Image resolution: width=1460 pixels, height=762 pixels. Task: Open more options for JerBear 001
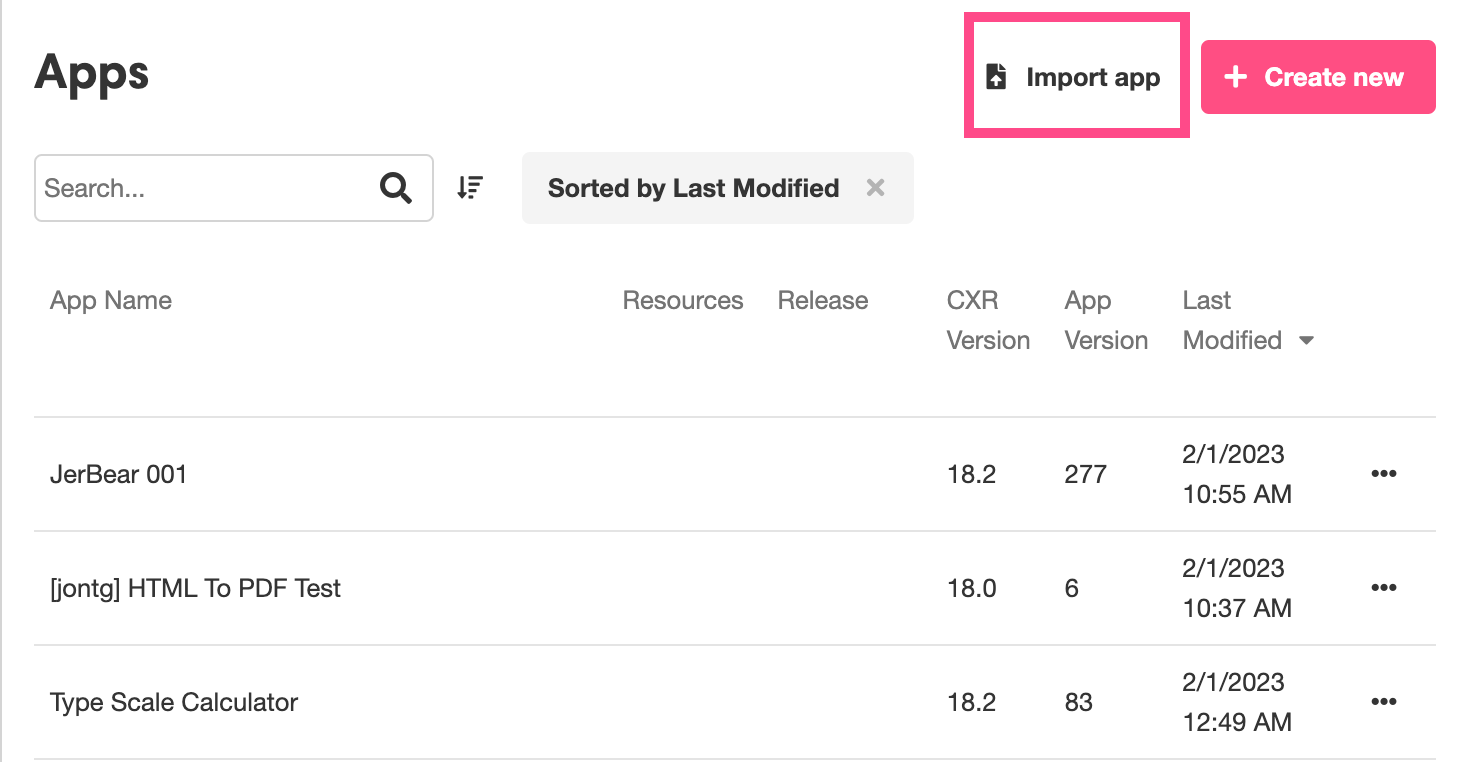tap(1383, 474)
